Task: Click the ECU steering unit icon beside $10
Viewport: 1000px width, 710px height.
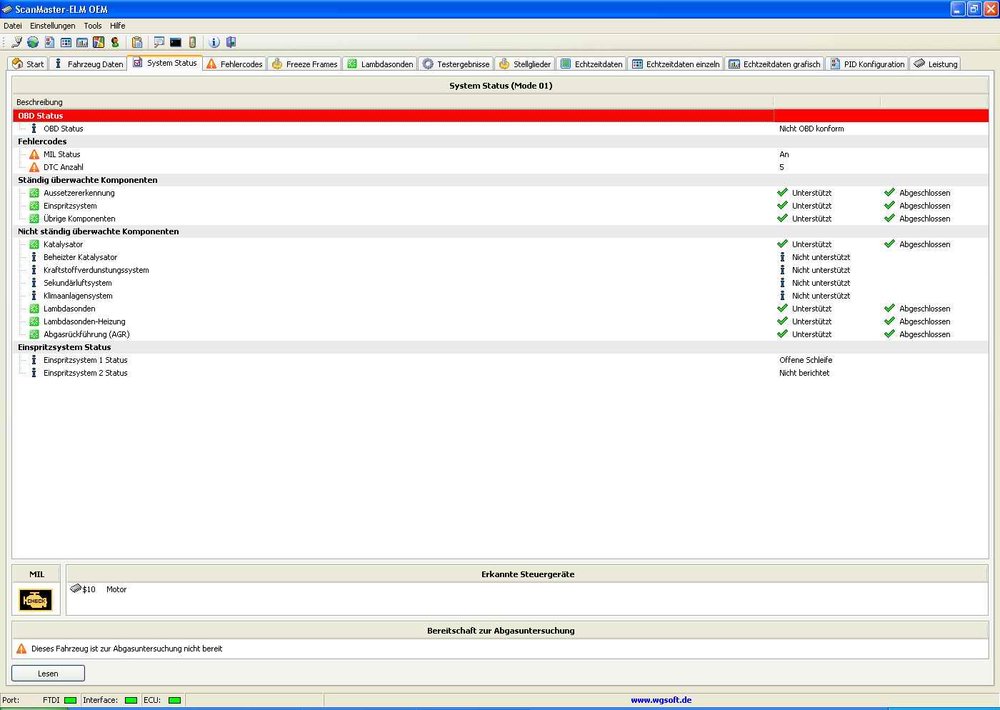Action: [75, 589]
